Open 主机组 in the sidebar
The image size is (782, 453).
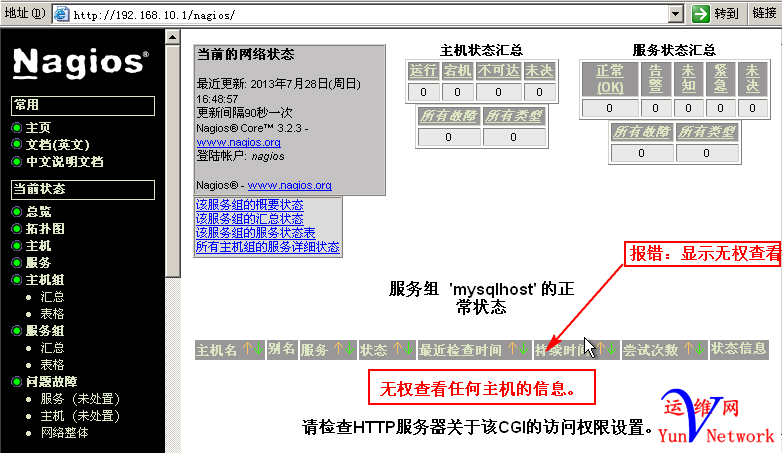point(45,279)
